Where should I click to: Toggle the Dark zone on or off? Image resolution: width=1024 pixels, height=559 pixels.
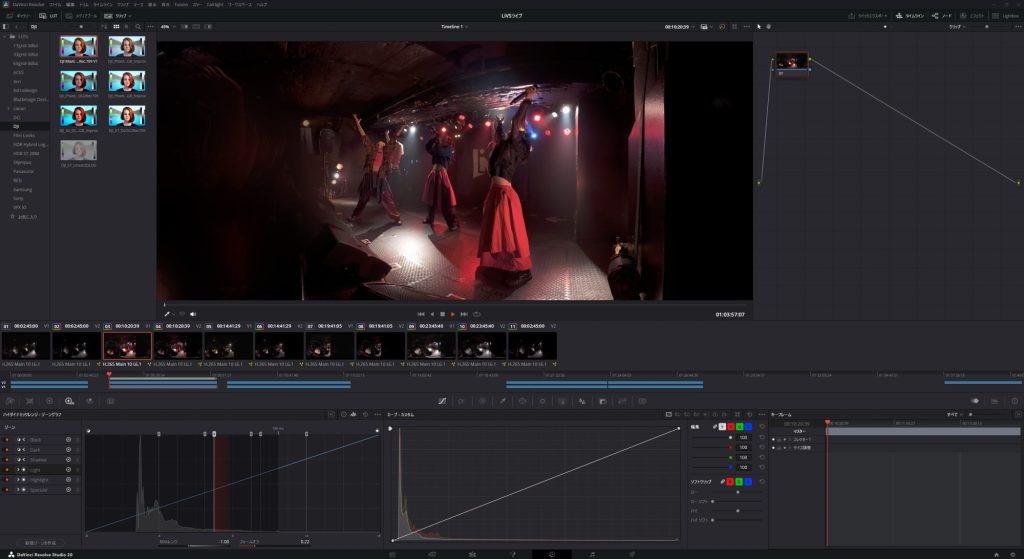pyautogui.click(x=7, y=450)
